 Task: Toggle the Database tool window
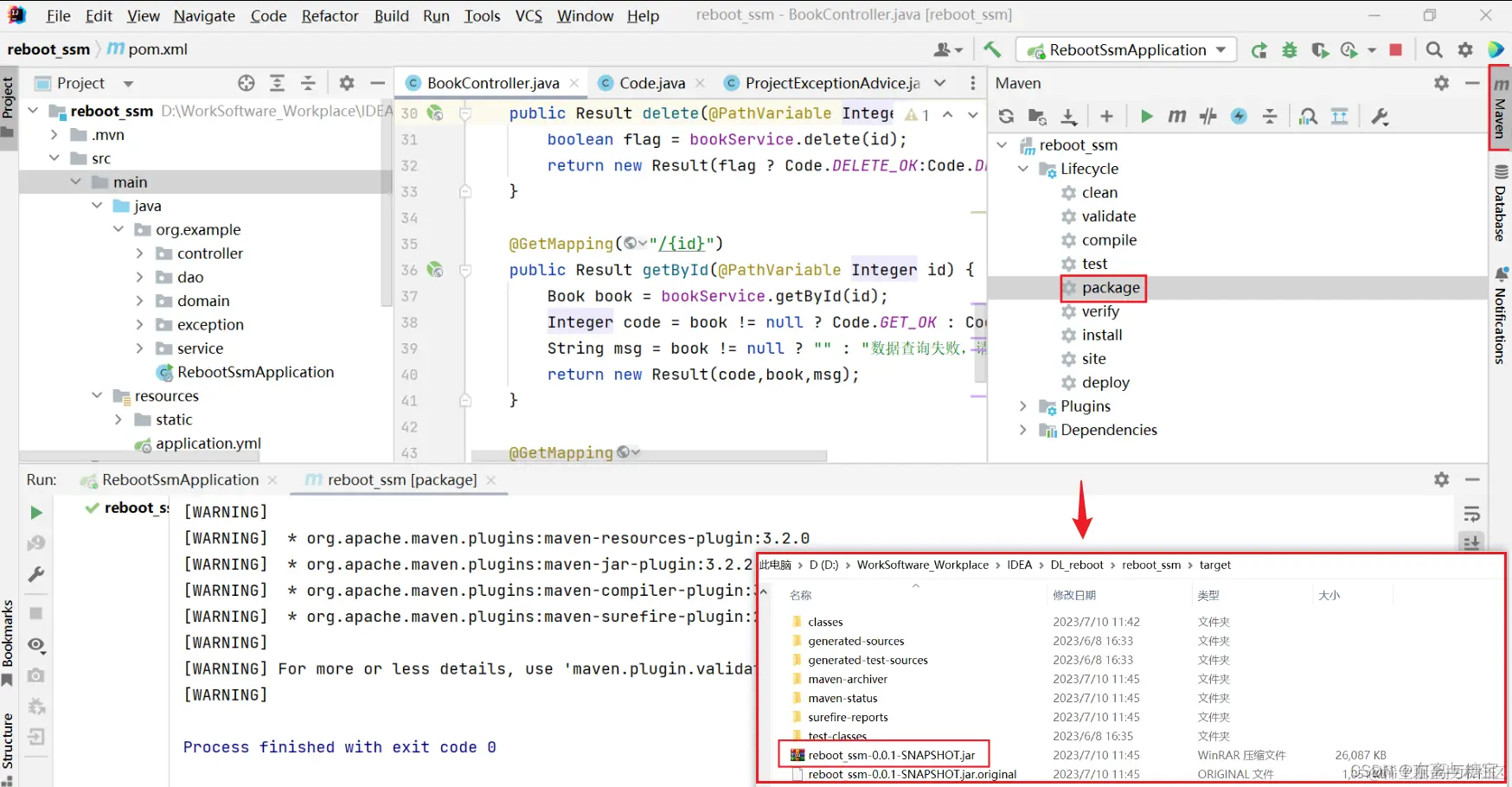click(x=1501, y=203)
